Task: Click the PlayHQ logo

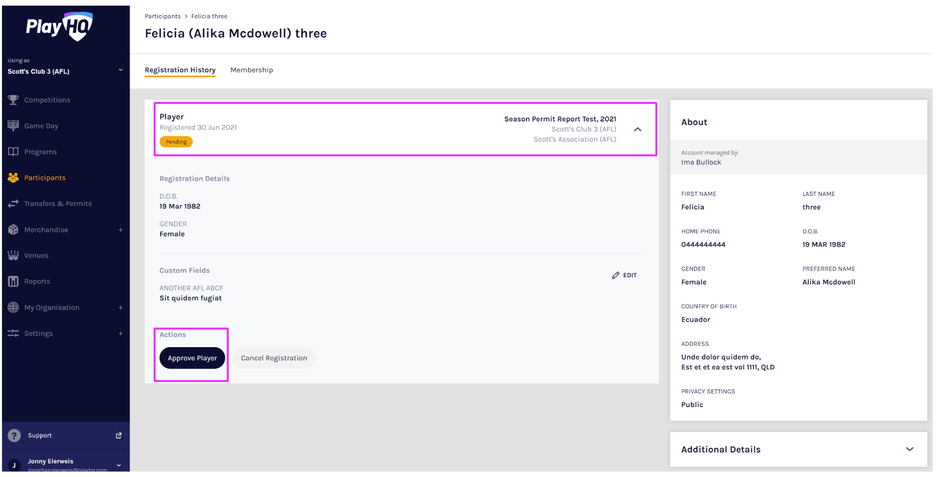Action: coord(59,27)
